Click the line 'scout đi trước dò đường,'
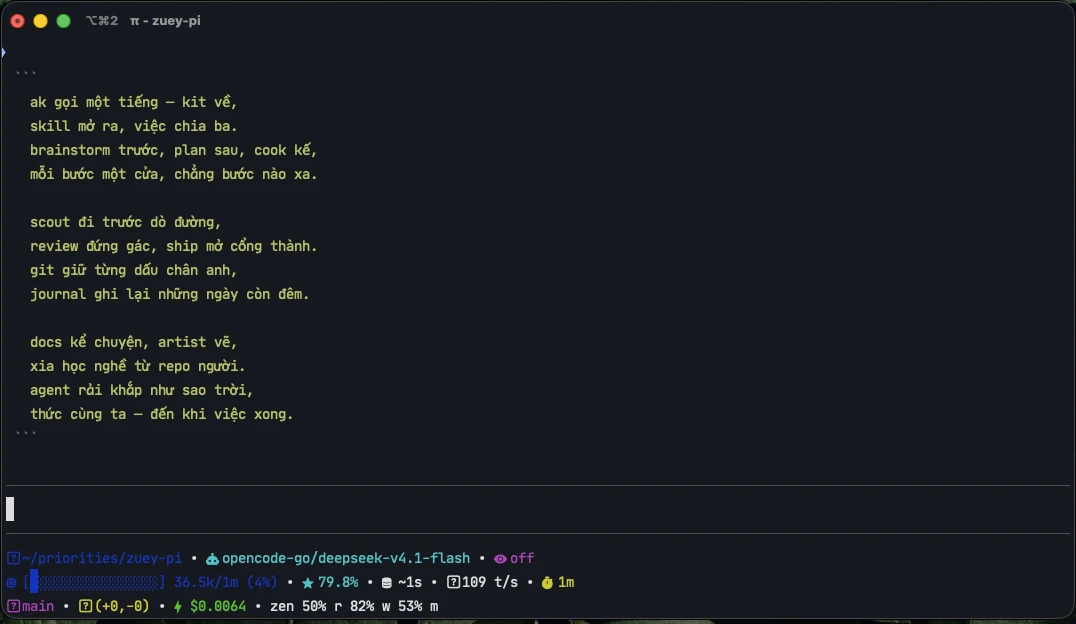Viewport: 1076px width, 624px height. [126, 222]
